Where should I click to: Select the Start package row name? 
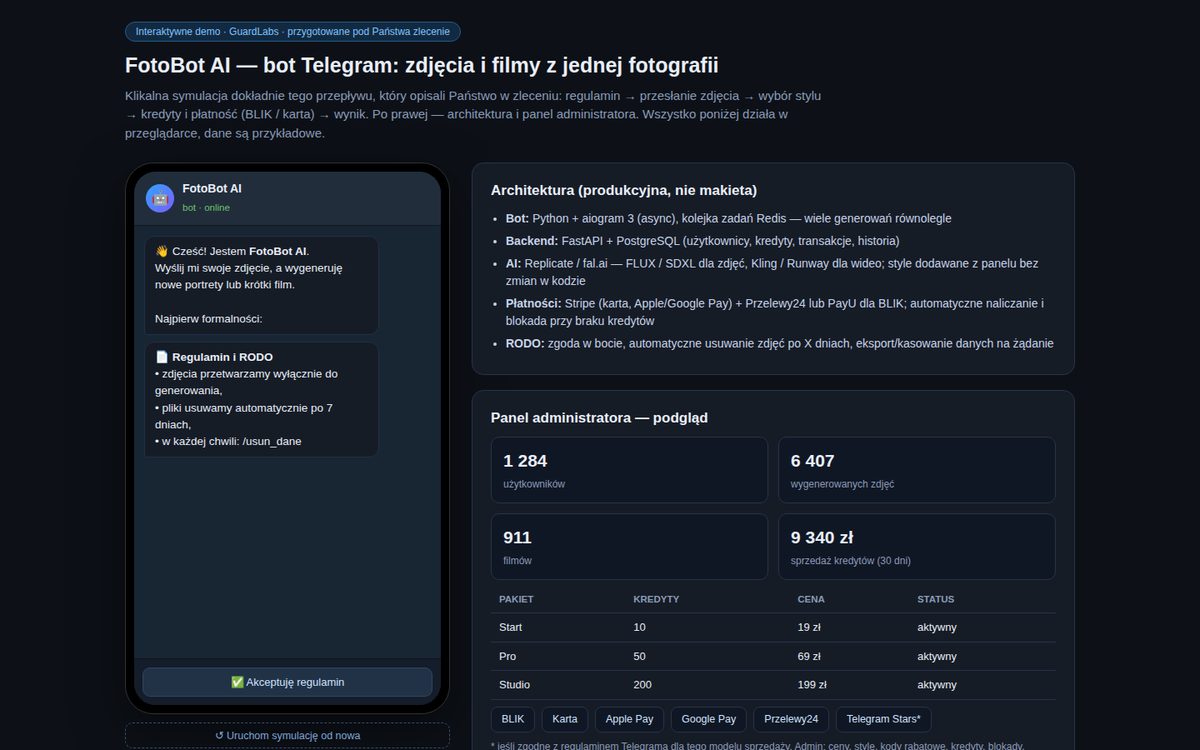coord(511,627)
